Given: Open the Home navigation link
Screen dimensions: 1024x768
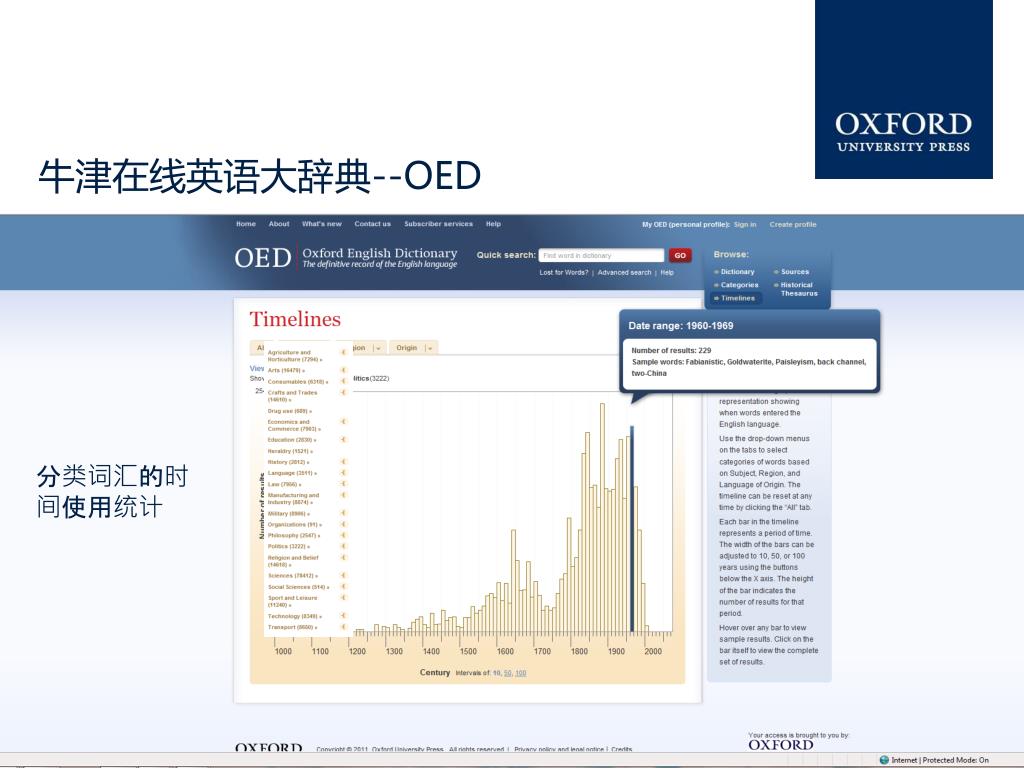Looking at the screenshot, I should click(246, 224).
